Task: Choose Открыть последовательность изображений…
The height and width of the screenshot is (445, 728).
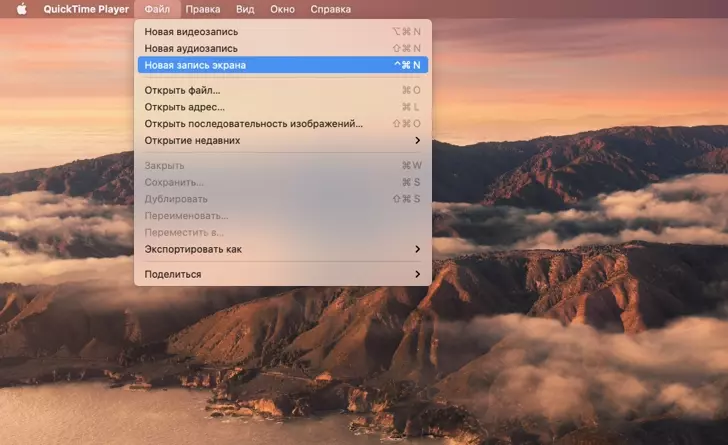Action: (283, 124)
